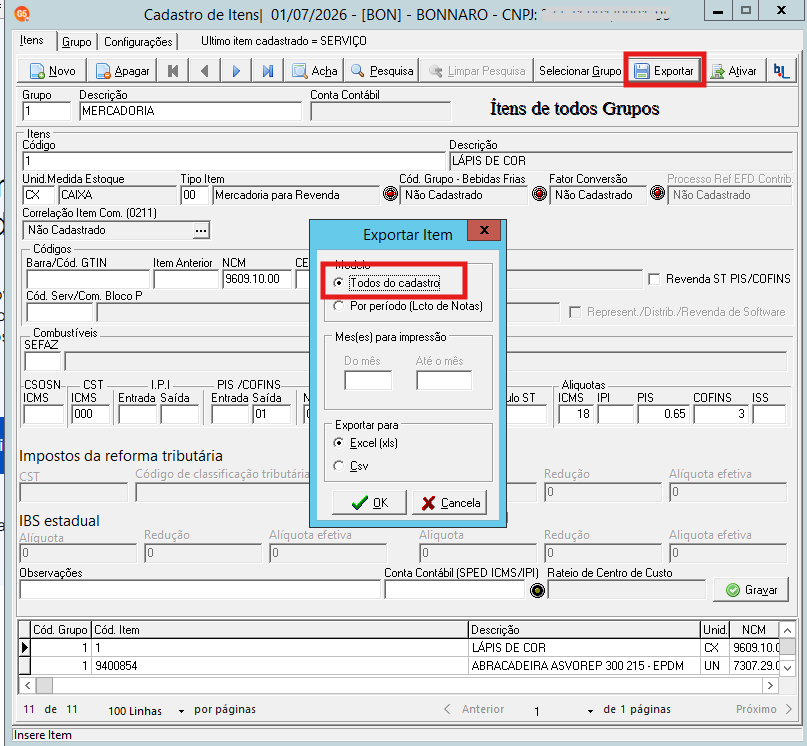Click the Exportar toolbar button

coord(664,71)
